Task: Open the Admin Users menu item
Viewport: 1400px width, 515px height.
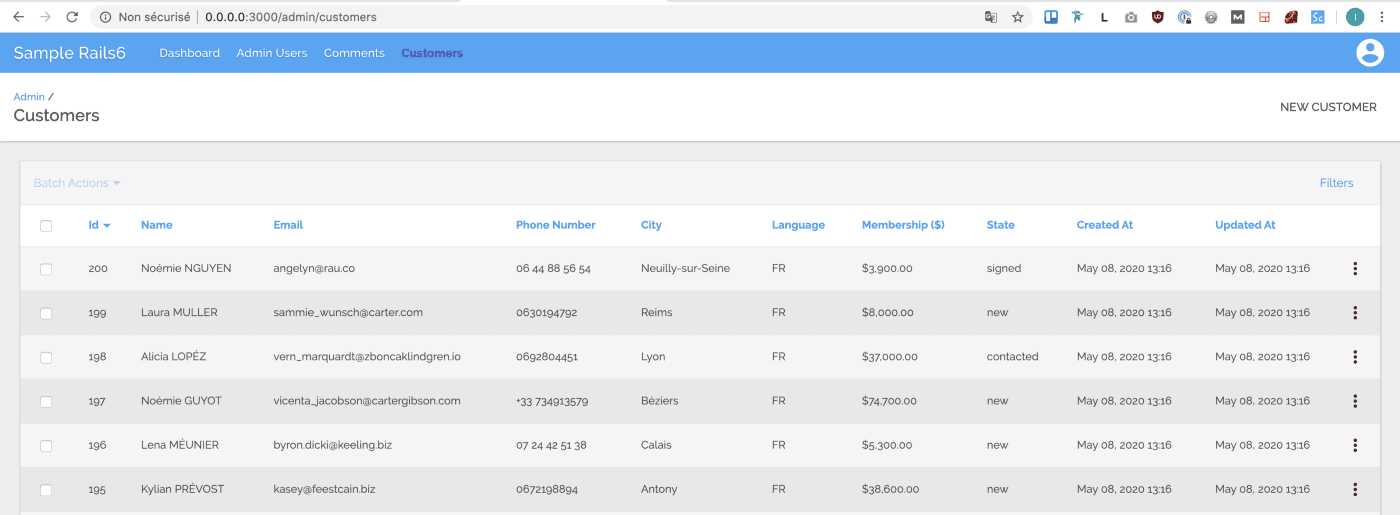Action: [272, 53]
